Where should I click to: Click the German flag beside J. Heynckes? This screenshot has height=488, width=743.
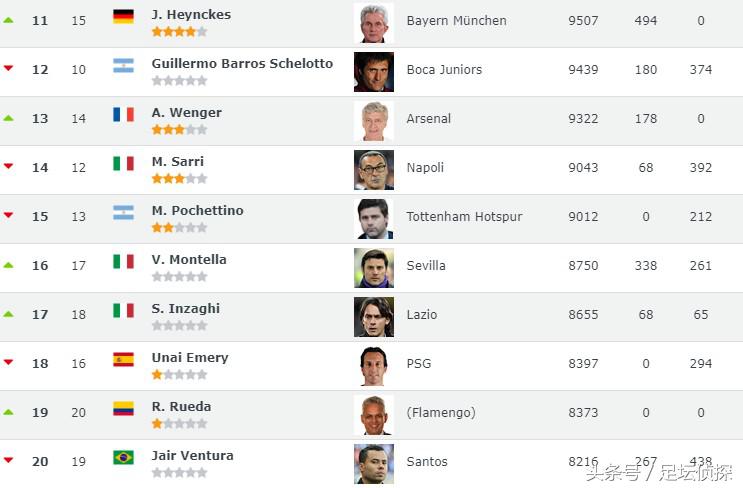click(123, 16)
